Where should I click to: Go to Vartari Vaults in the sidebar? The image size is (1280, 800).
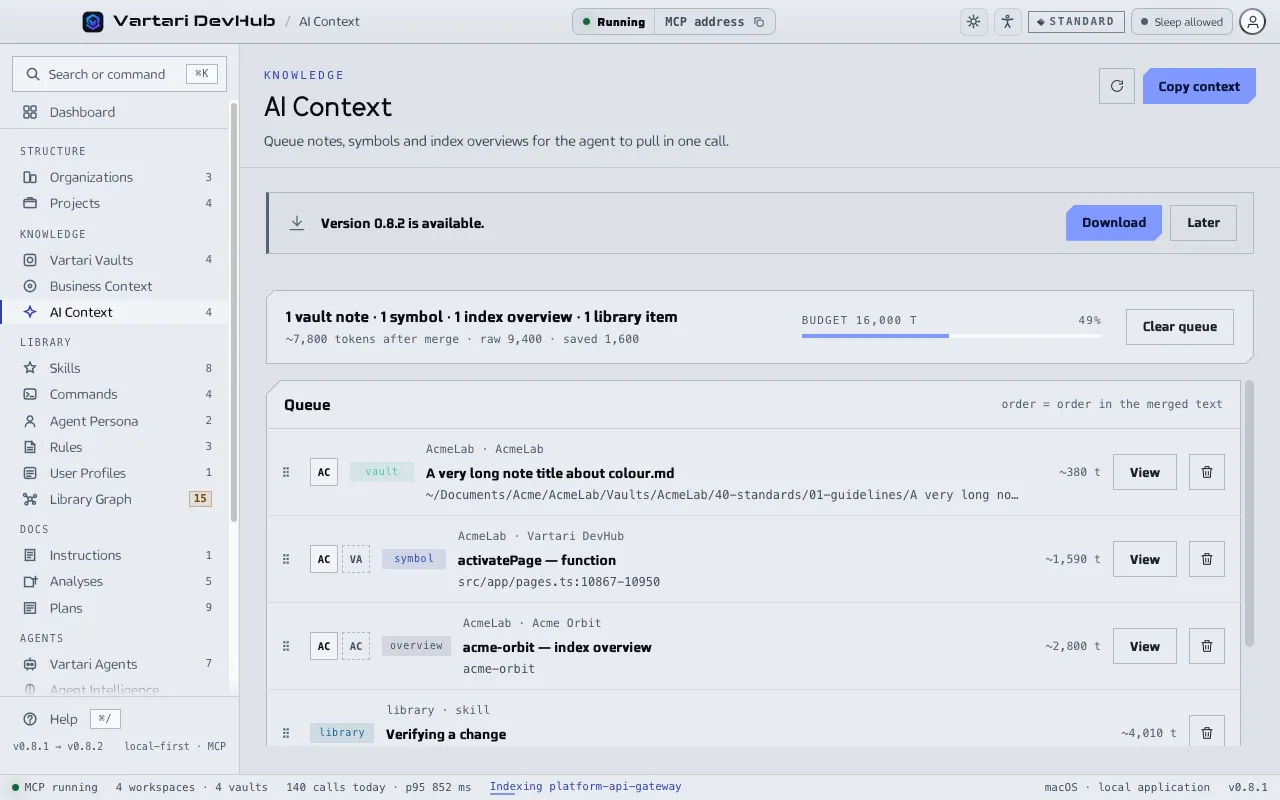point(114,260)
